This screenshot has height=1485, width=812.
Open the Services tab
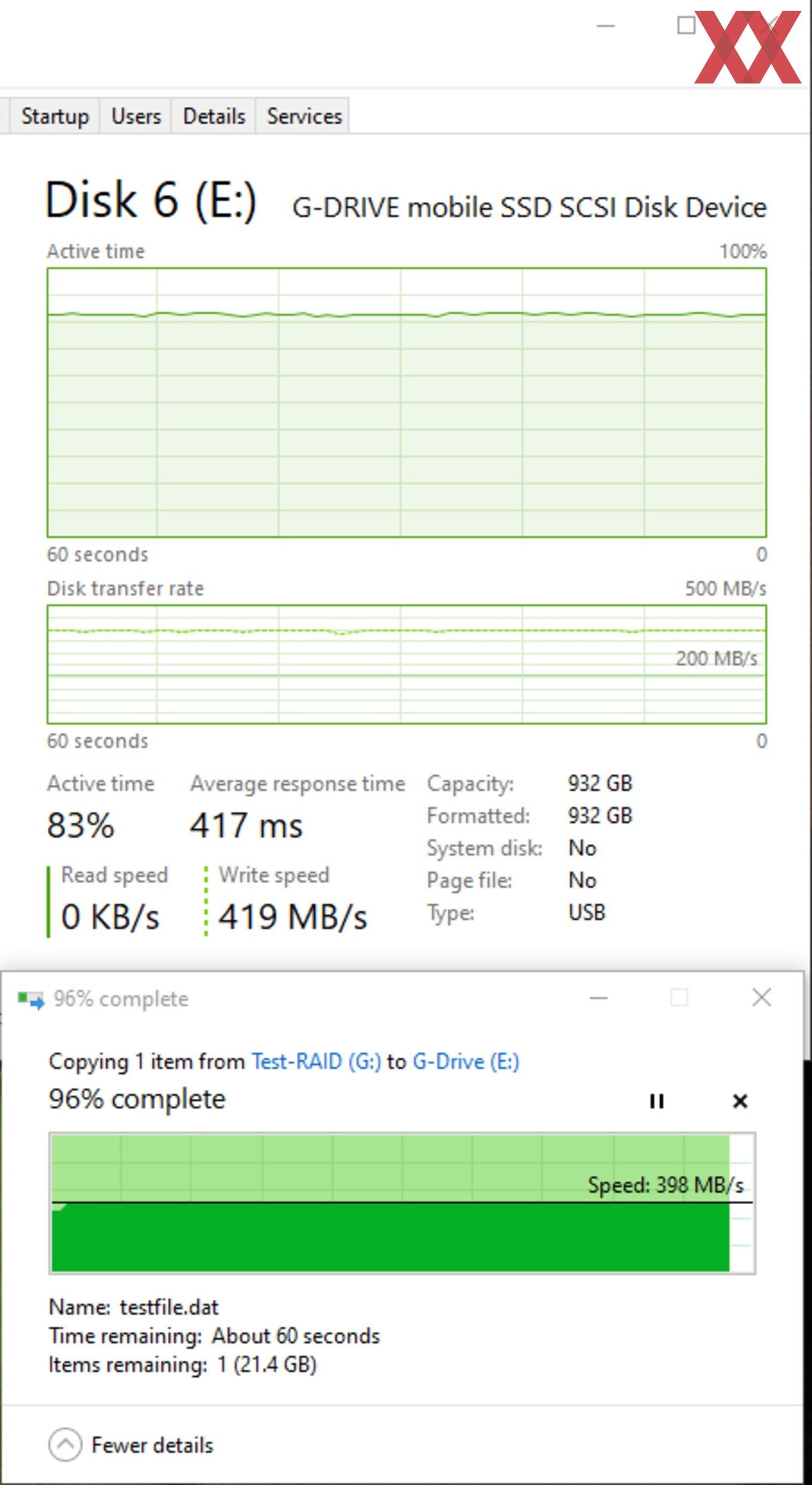304,116
